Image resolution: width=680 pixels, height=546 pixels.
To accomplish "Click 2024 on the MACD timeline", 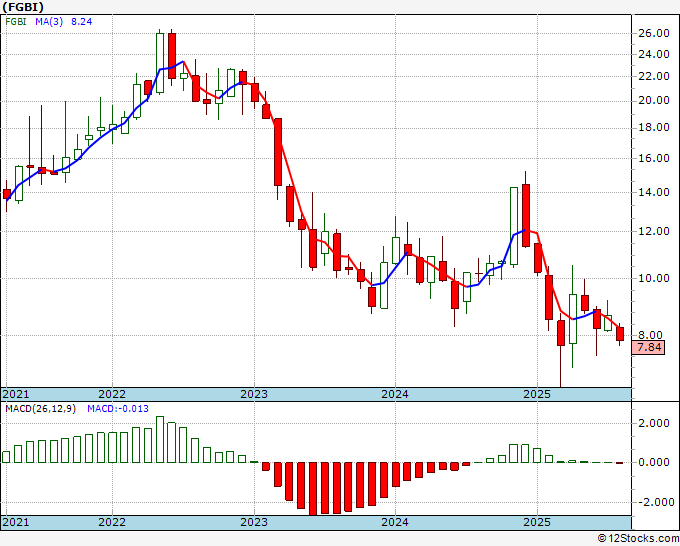I will point(395,522).
